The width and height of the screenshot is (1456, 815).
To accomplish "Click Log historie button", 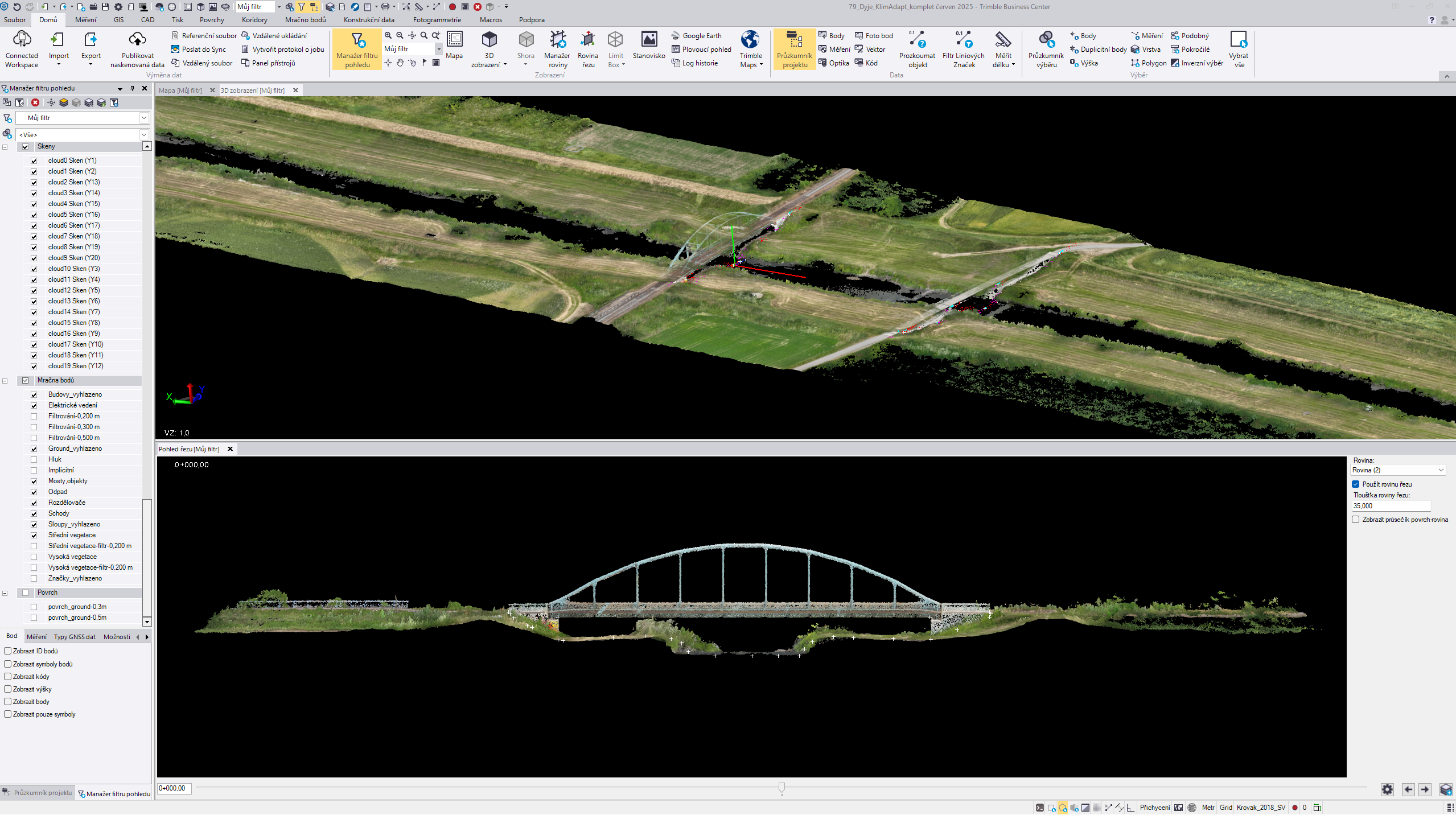I will 694,63.
